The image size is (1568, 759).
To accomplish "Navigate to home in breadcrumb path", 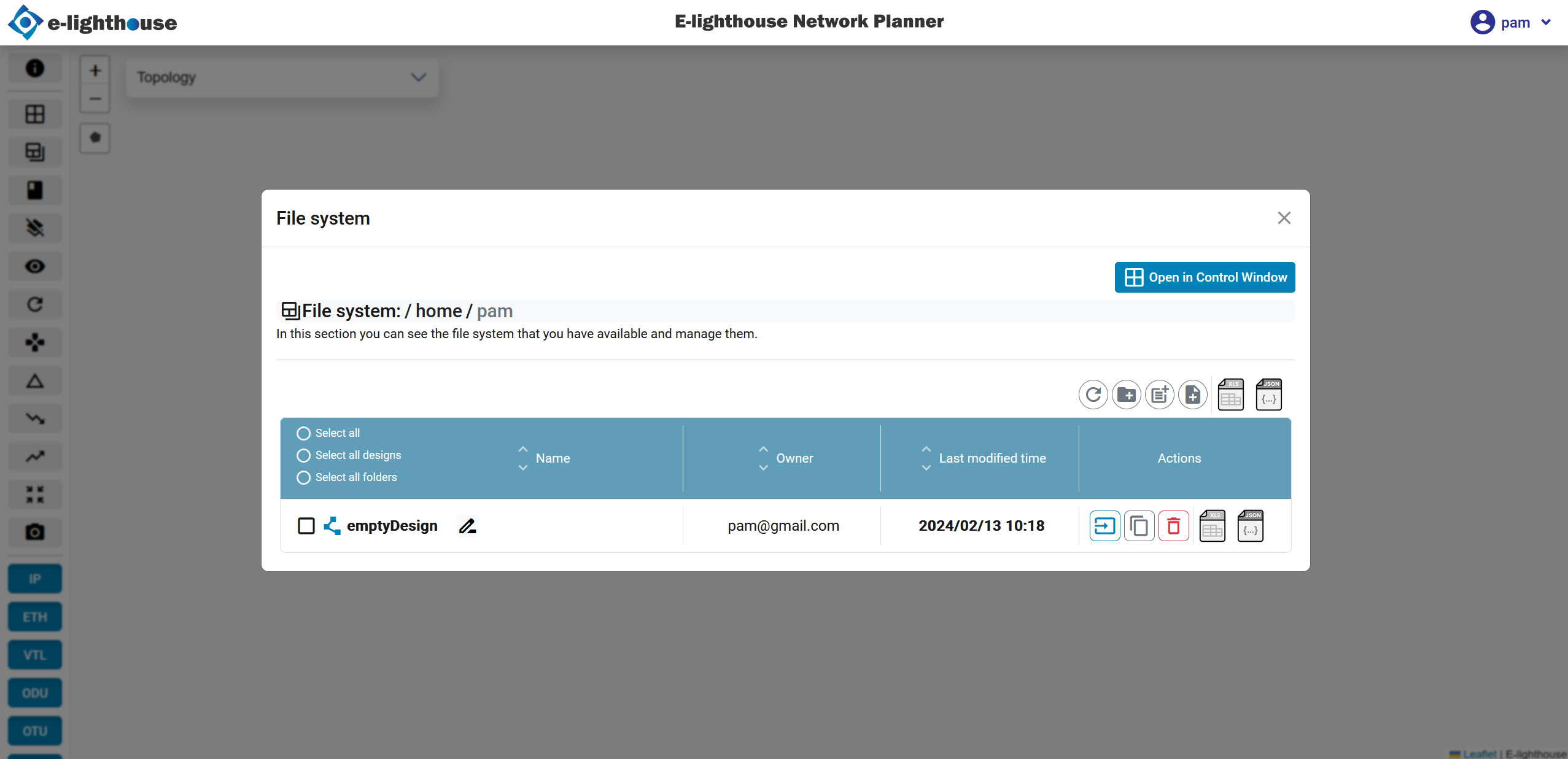I will tap(438, 311).
